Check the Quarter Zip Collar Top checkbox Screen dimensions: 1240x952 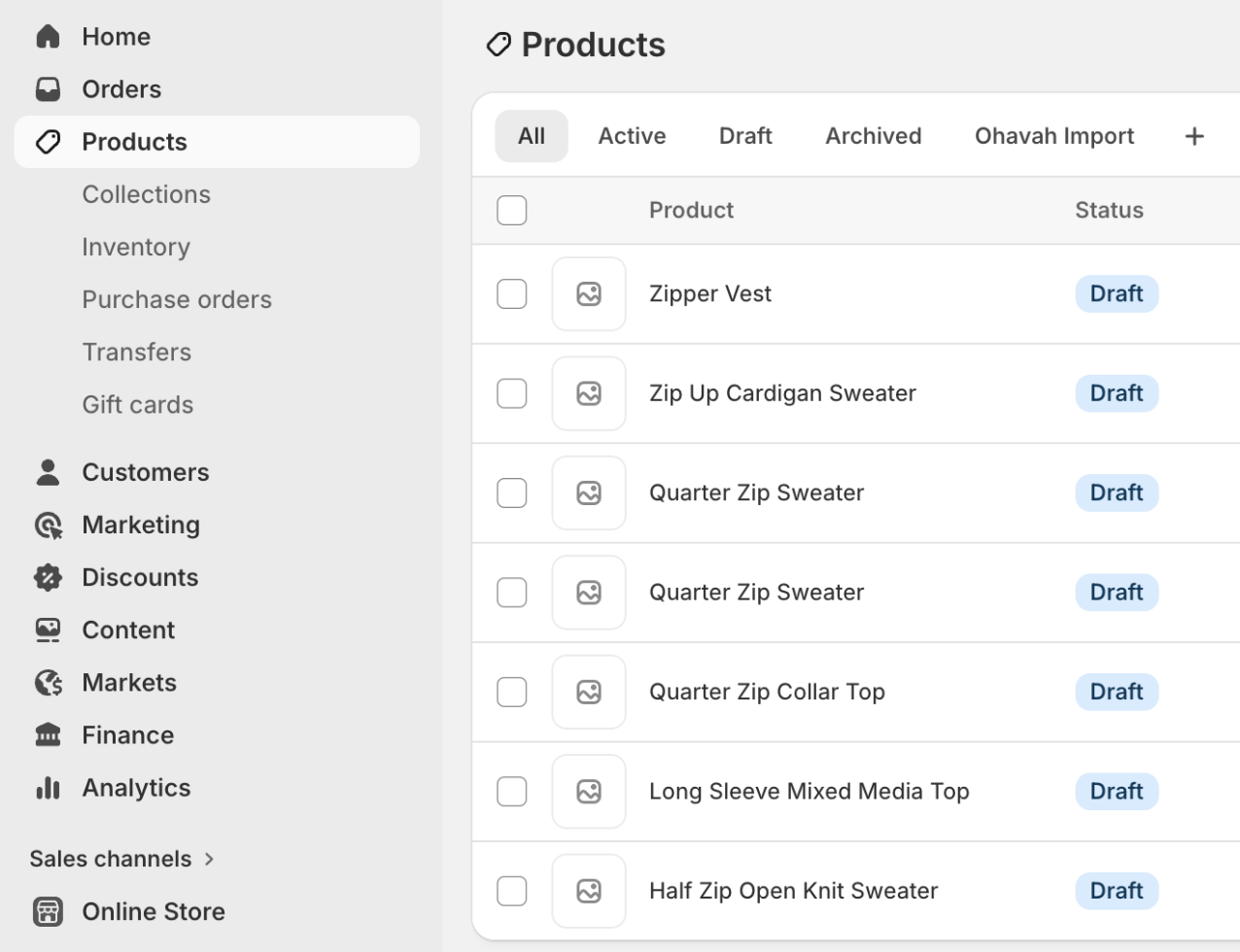coord(511,691)
